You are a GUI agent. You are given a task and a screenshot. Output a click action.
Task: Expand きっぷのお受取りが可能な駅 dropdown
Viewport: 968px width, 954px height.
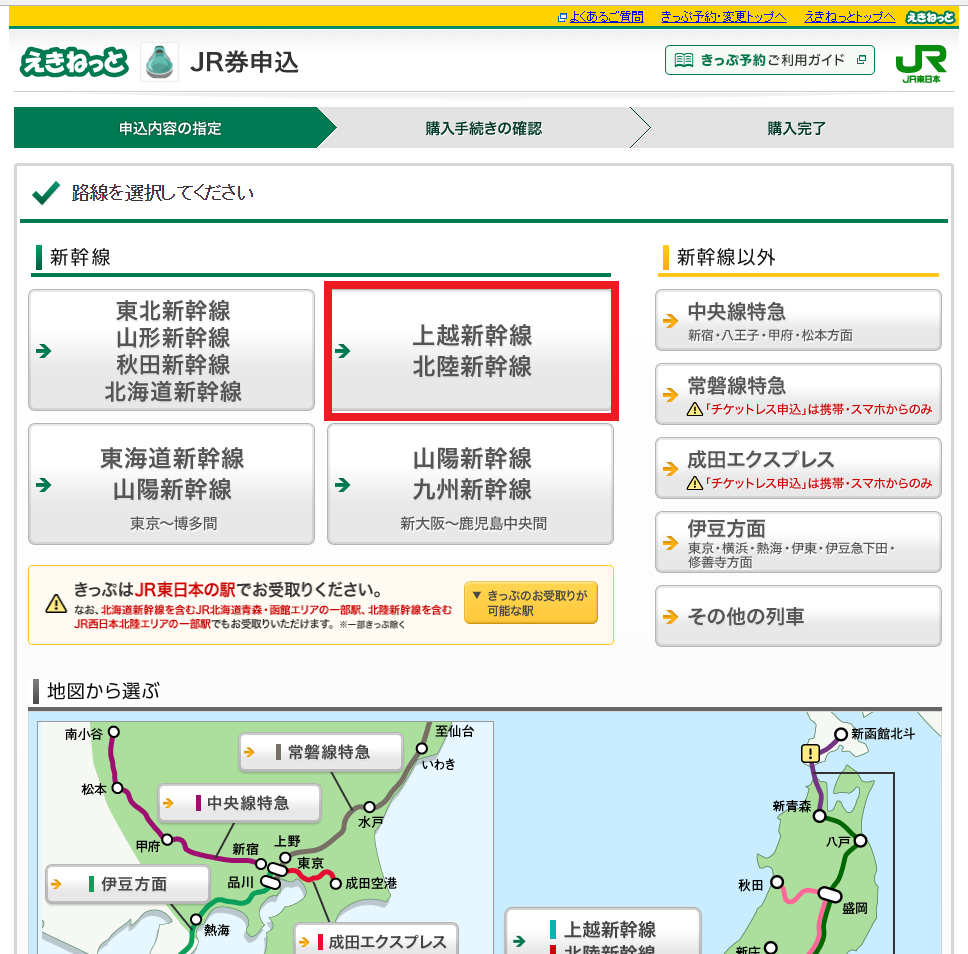[531, 603]
